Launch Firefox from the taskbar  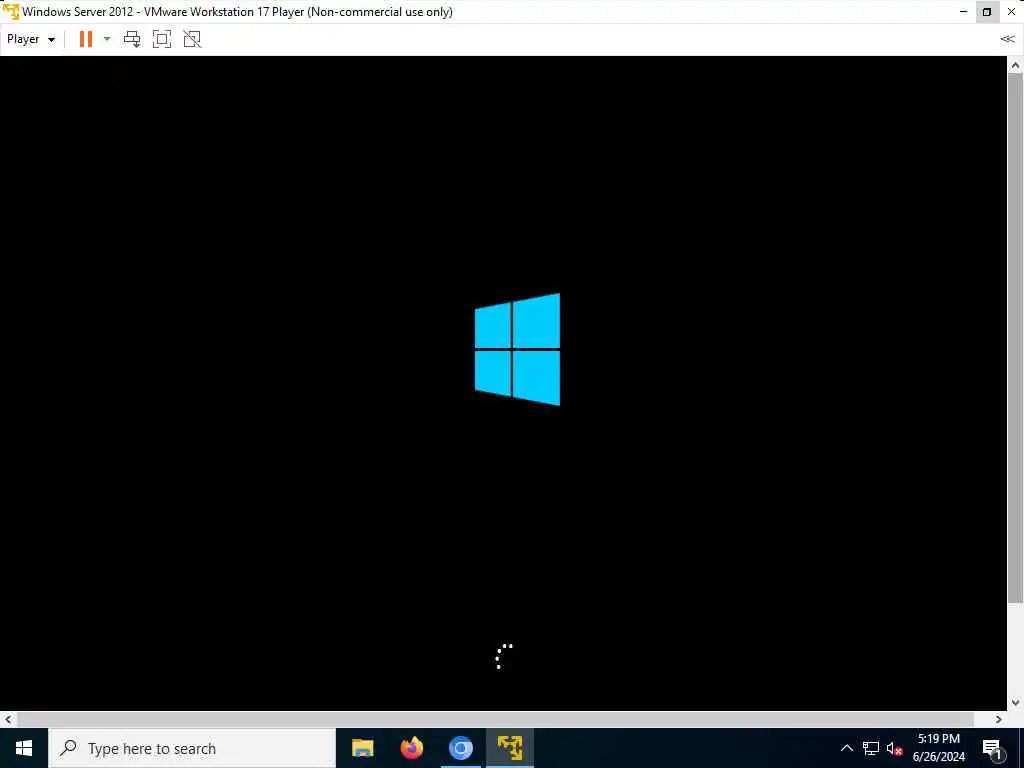coord(411,748)
